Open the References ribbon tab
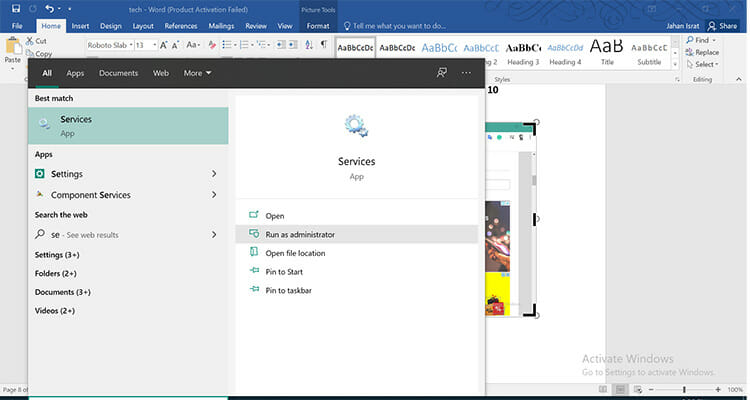The width and height of the screenshot is (750, 400). click(181, 26)
